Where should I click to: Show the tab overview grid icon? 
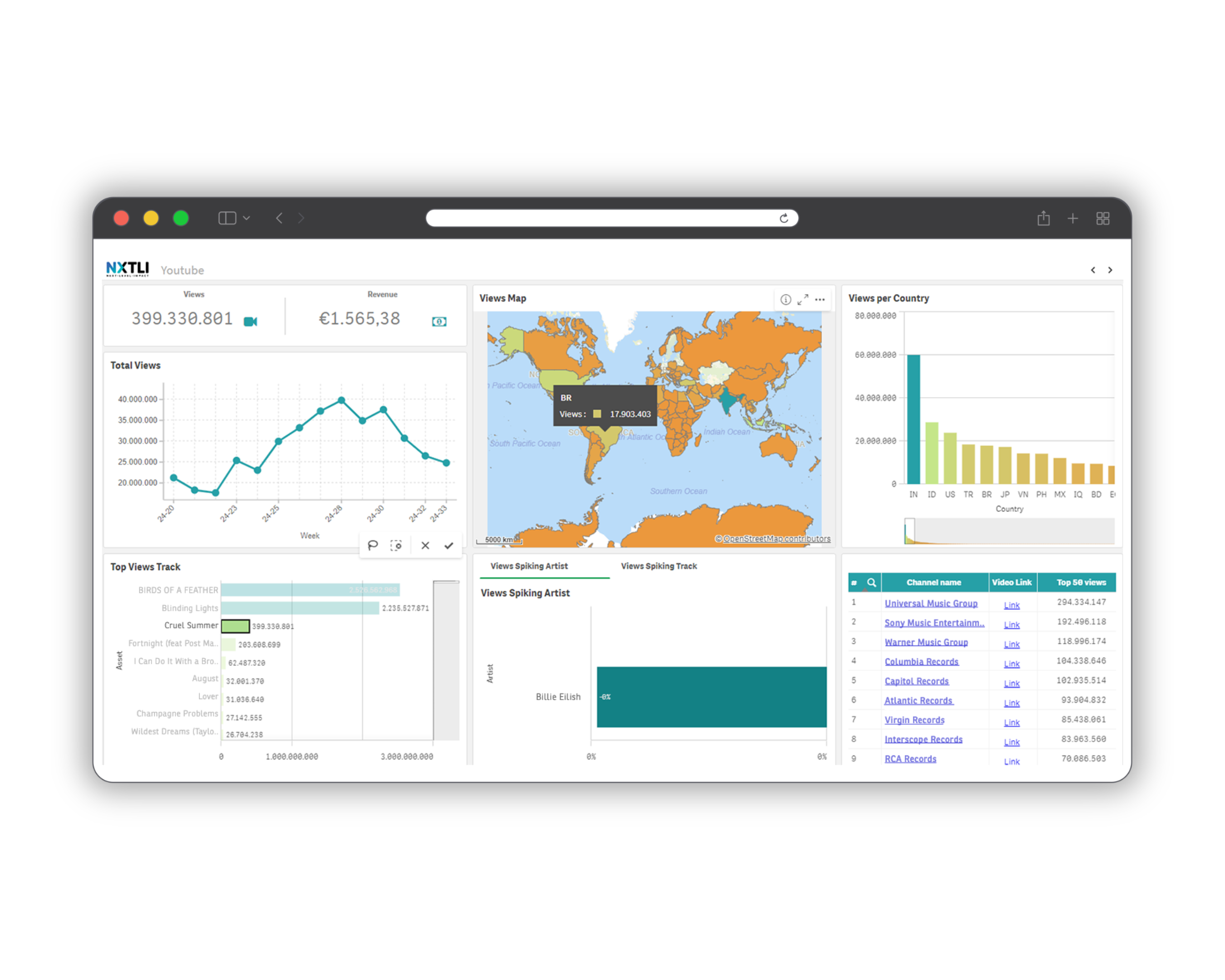point(1103,218)
